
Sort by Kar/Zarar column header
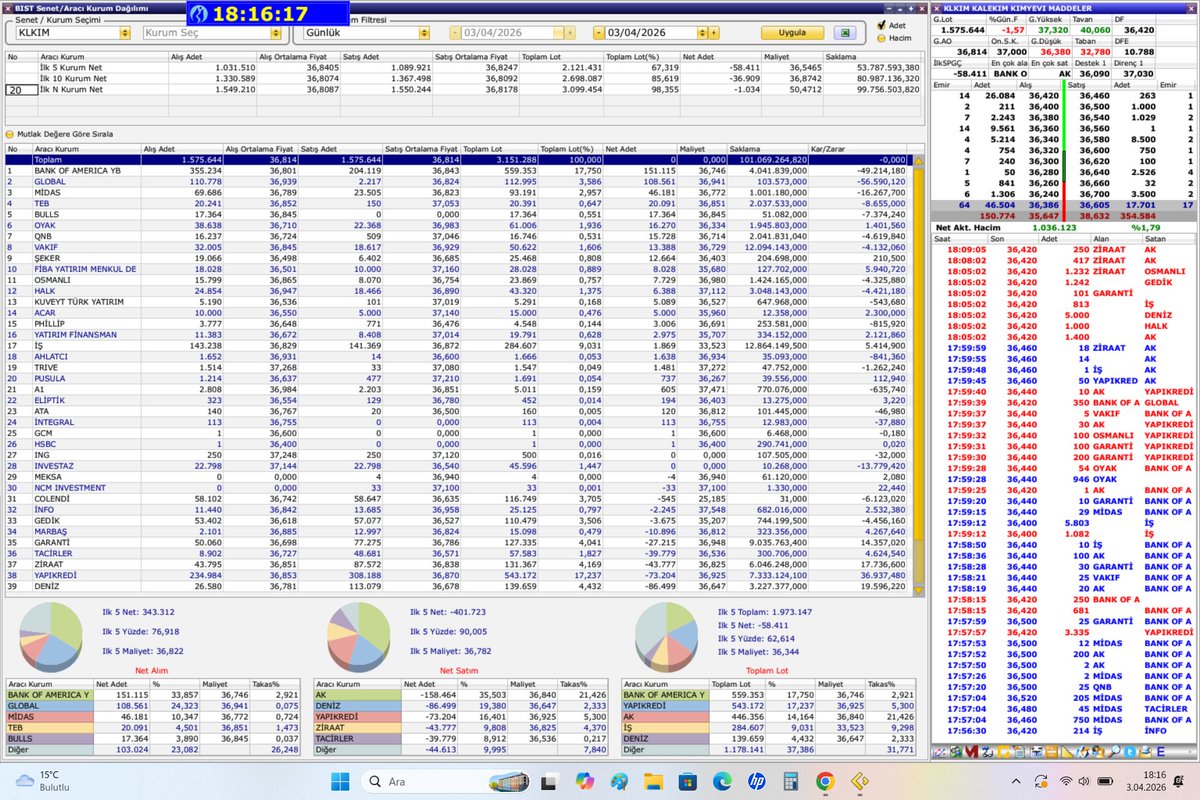coord(857,148)
